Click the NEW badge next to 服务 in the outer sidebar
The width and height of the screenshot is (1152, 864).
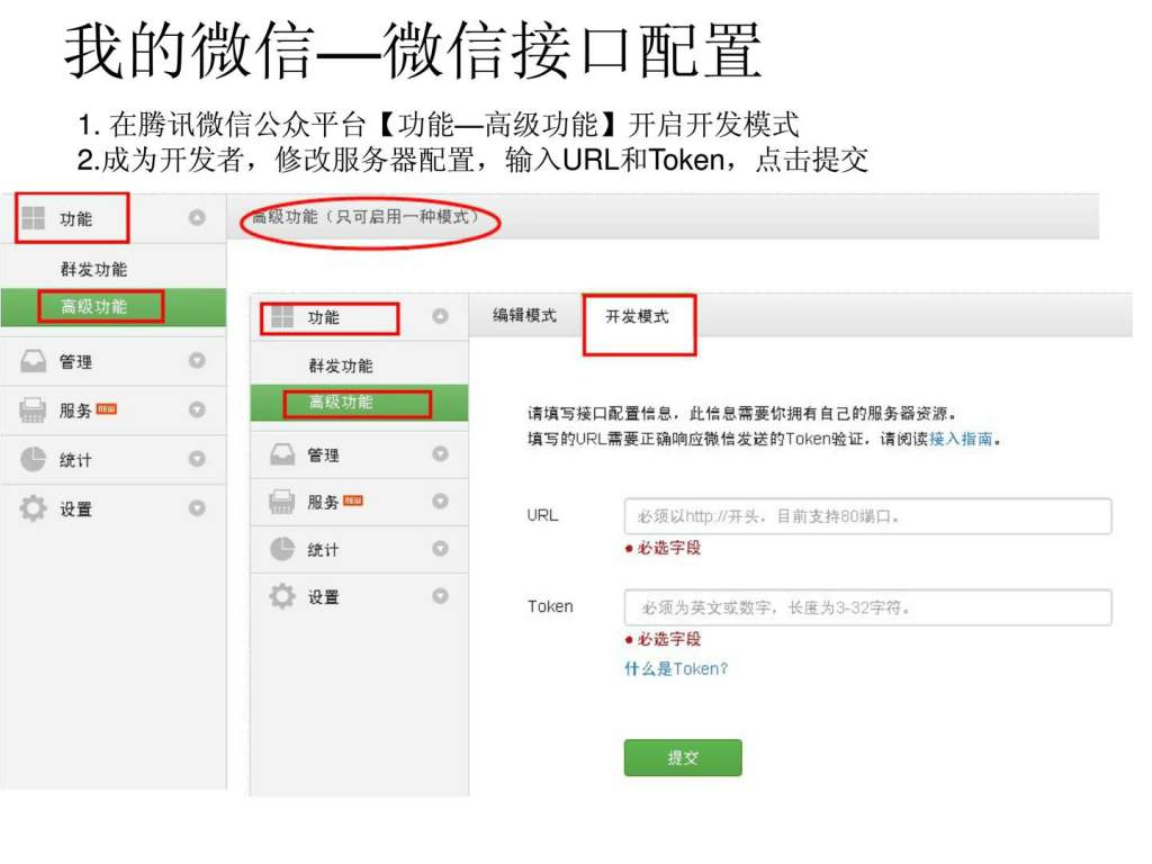107,408
